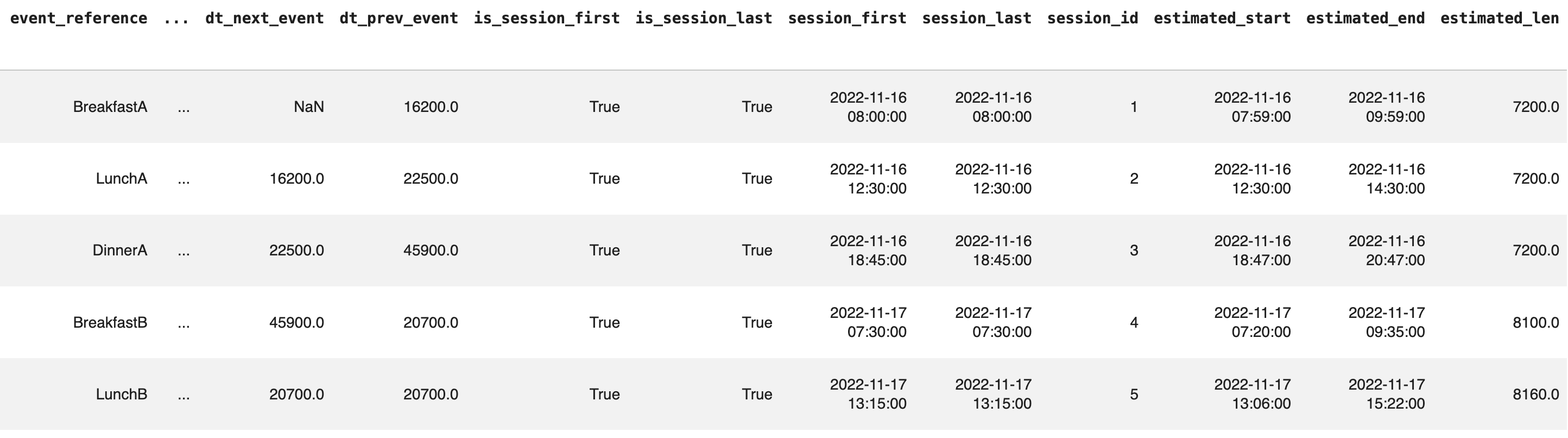The width and height of the screenshot is (1568, 438).
Task: Select the 45900.0 value in DinnerA row
Action: (x=431, y=251)
